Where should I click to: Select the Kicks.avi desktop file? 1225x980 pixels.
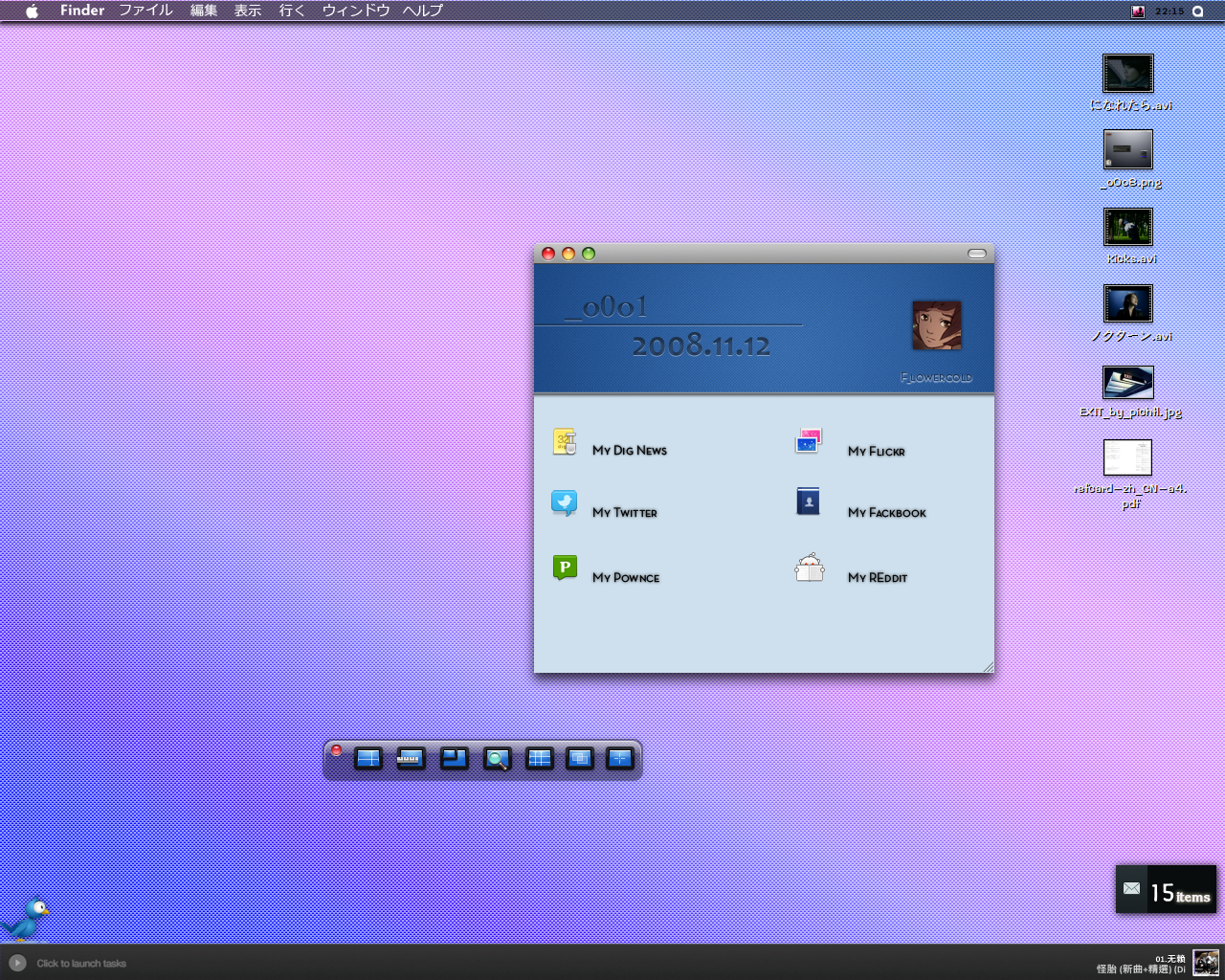[x=1129, y=235]
